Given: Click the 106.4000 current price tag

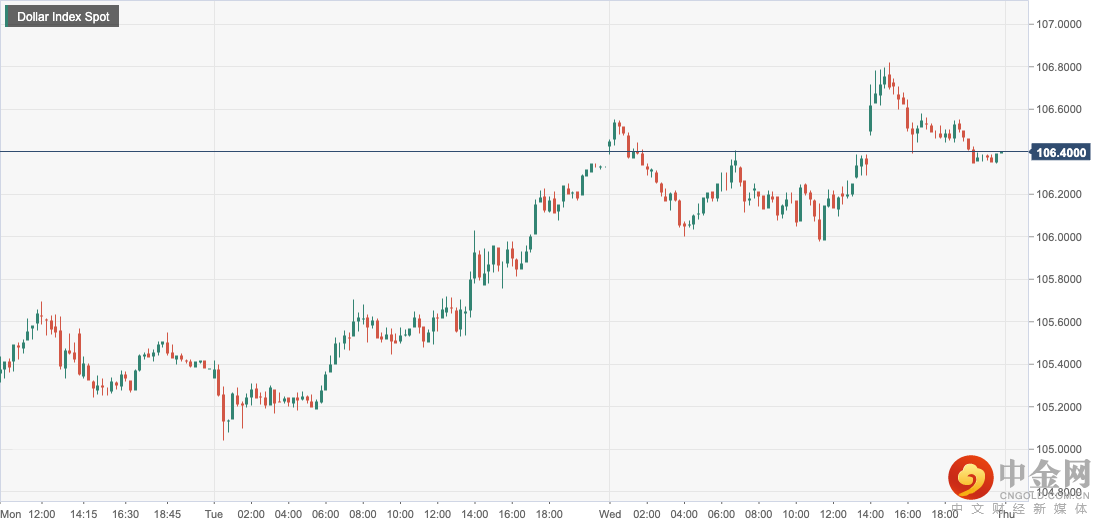Looking at the screenshot, I should (1062, 153).
